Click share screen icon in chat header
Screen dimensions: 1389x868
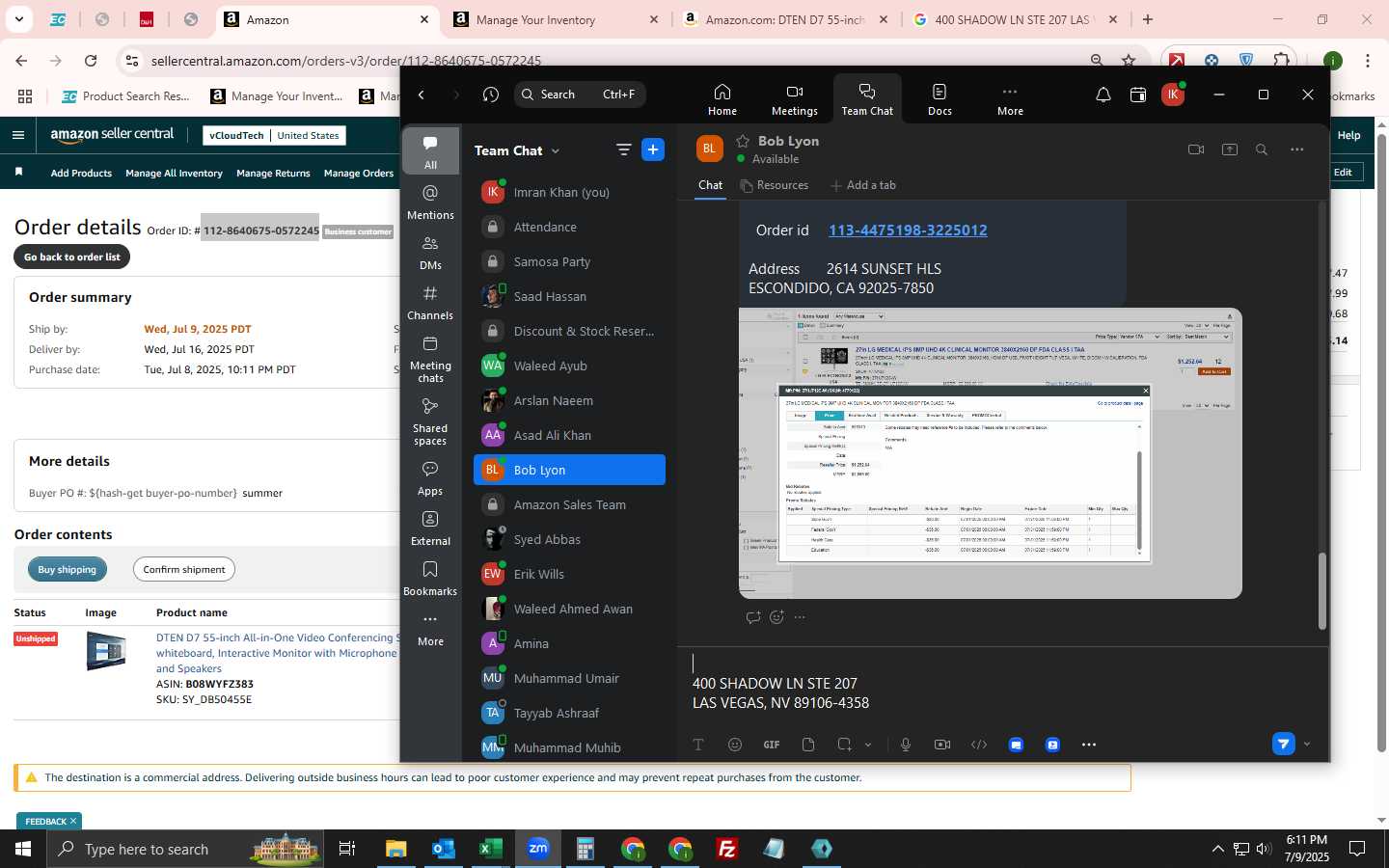click(x=1229, y=149)
